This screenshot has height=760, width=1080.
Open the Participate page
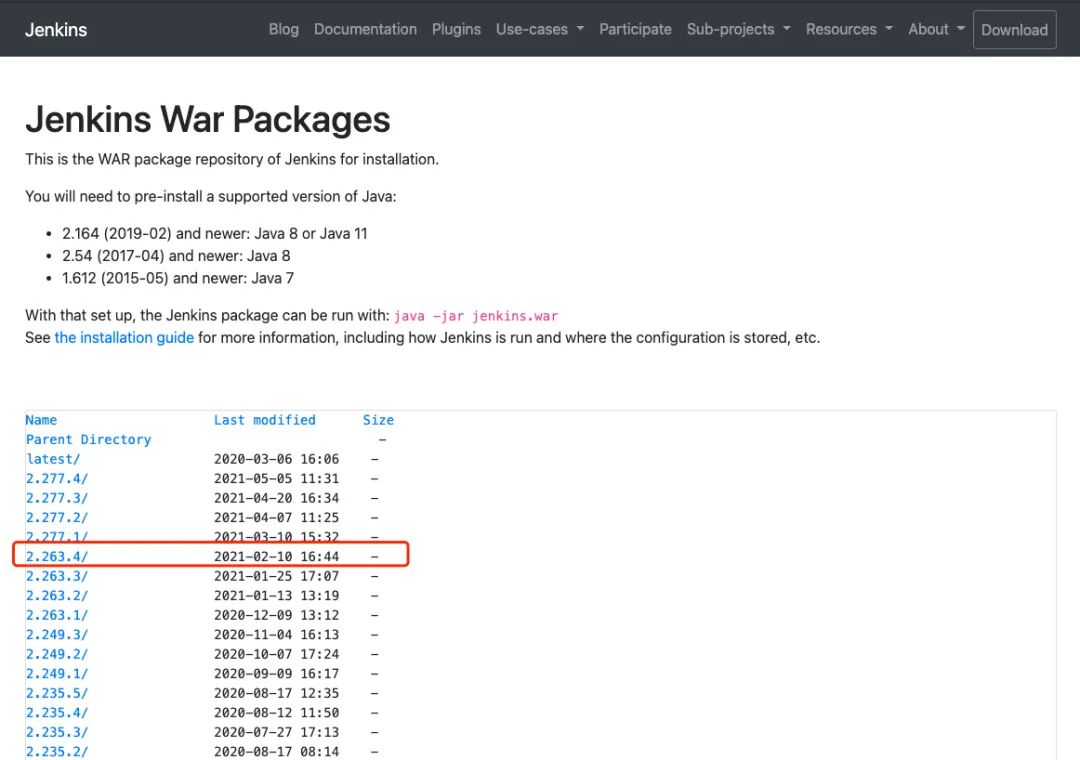pos(635,29)
